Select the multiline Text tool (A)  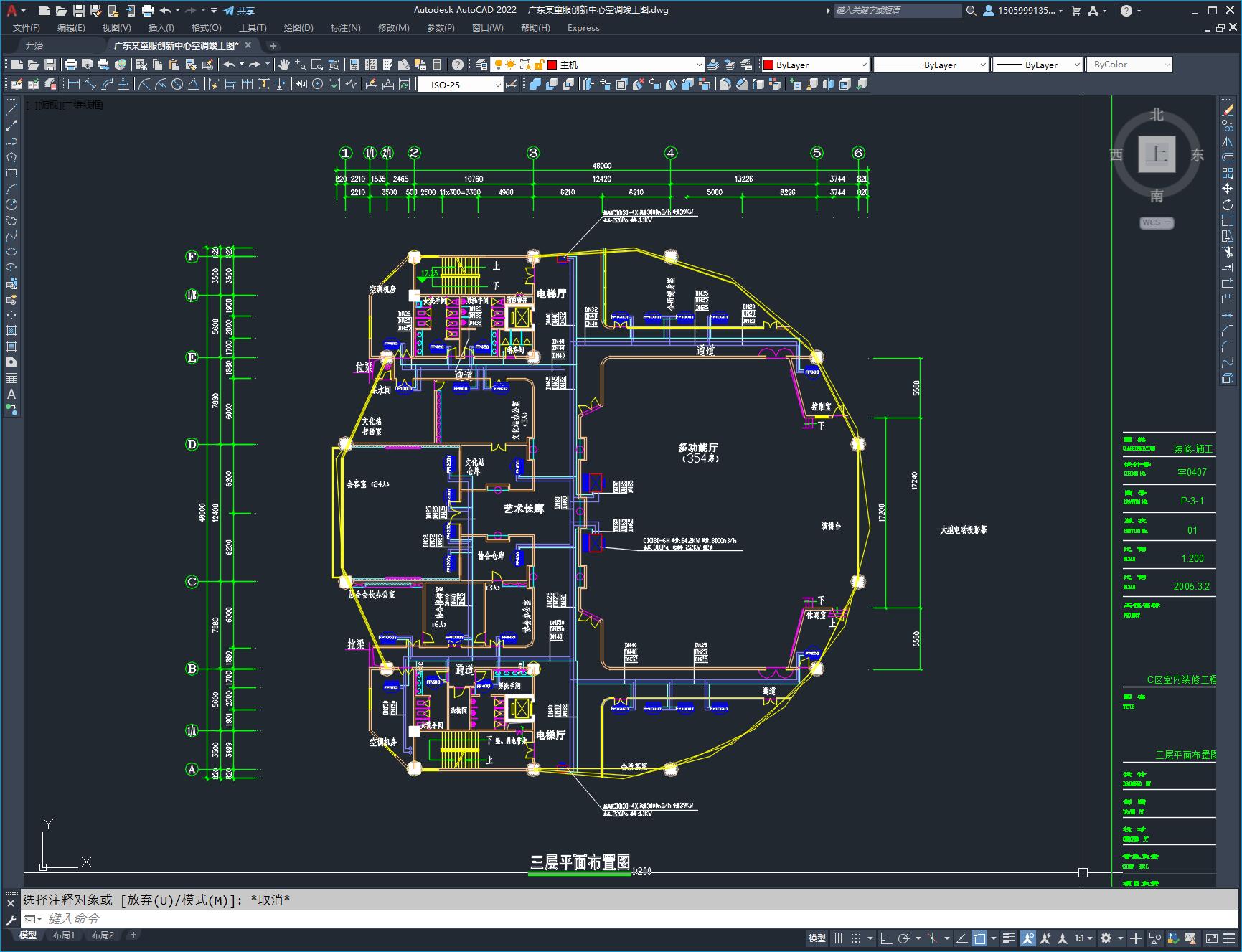click(x=11, y=394)
